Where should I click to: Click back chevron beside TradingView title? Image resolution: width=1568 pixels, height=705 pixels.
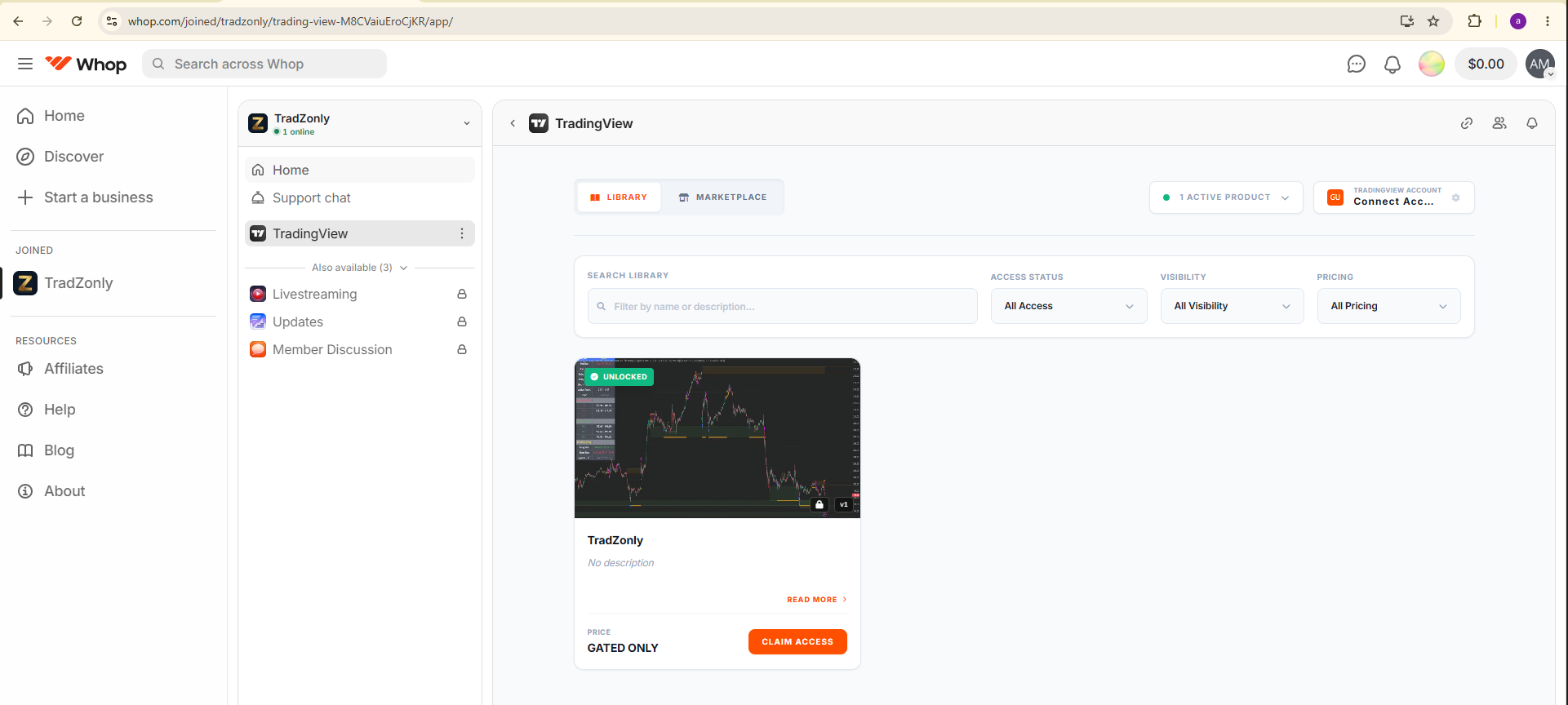coord(513,123)
